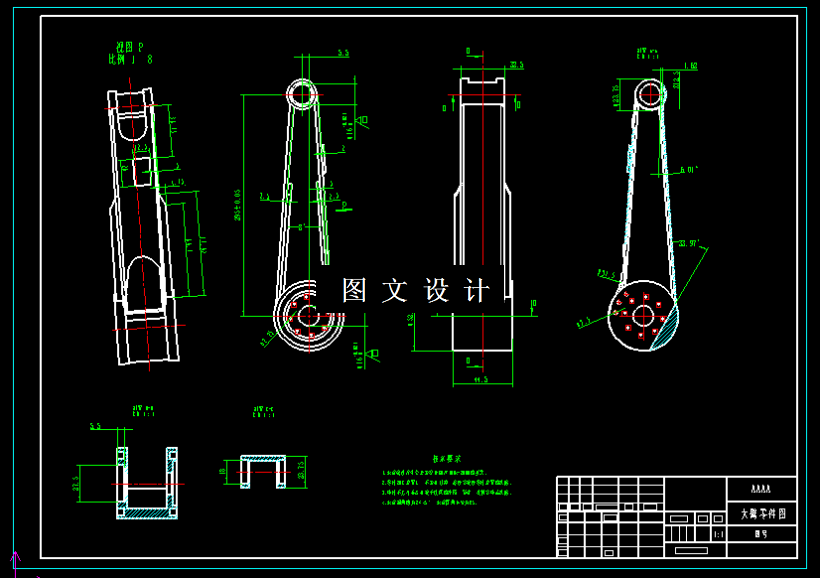Select the 22.5 vertical dimension text
The width and height of the screenshot is (820, 578).
[x=75, y=483]
